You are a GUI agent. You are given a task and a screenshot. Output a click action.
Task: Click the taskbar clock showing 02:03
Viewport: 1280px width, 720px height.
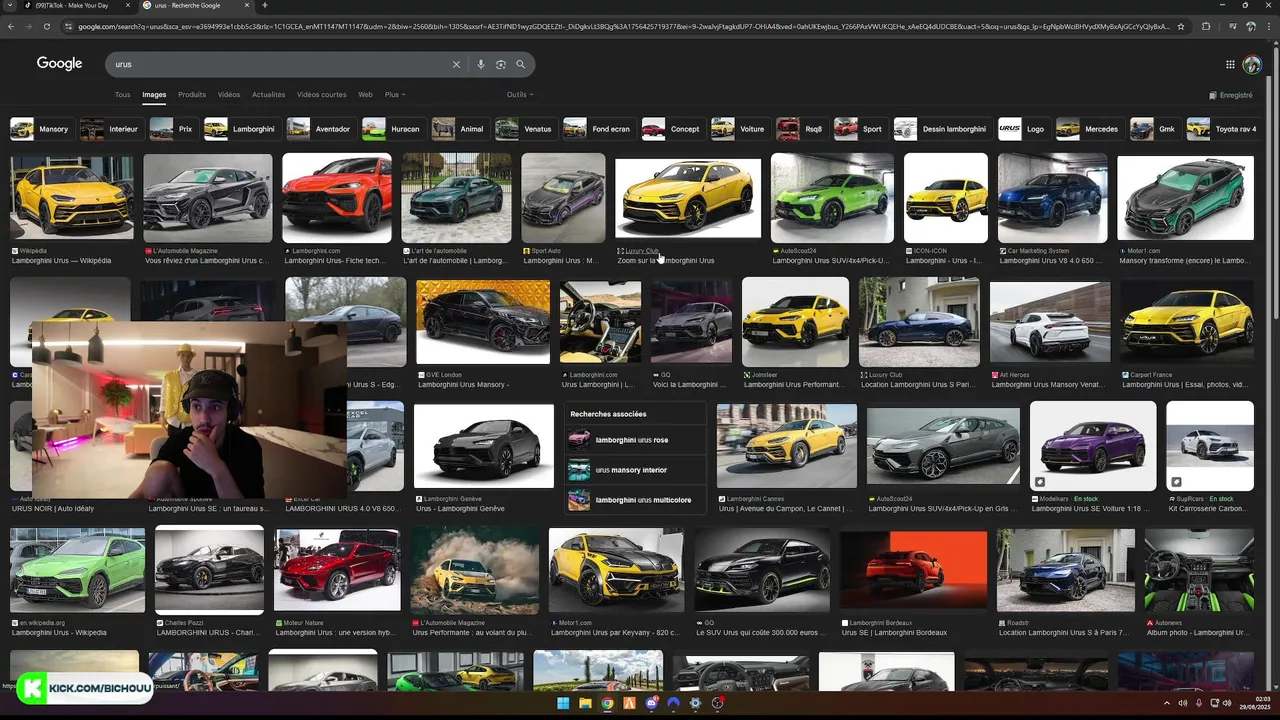(x=1262, y=700)
